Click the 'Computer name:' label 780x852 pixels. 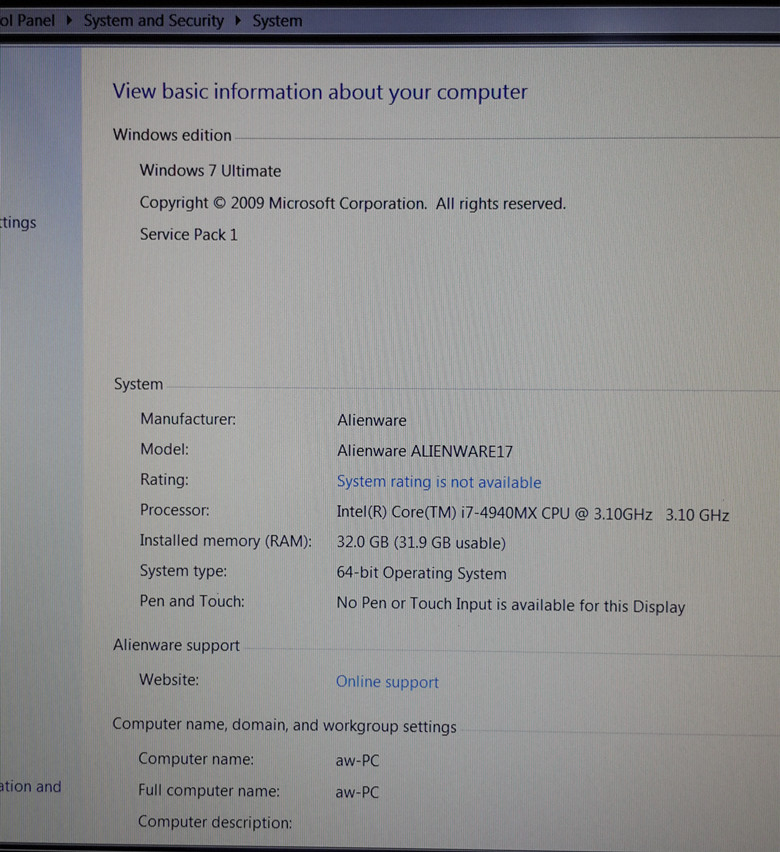coord(196,759)
